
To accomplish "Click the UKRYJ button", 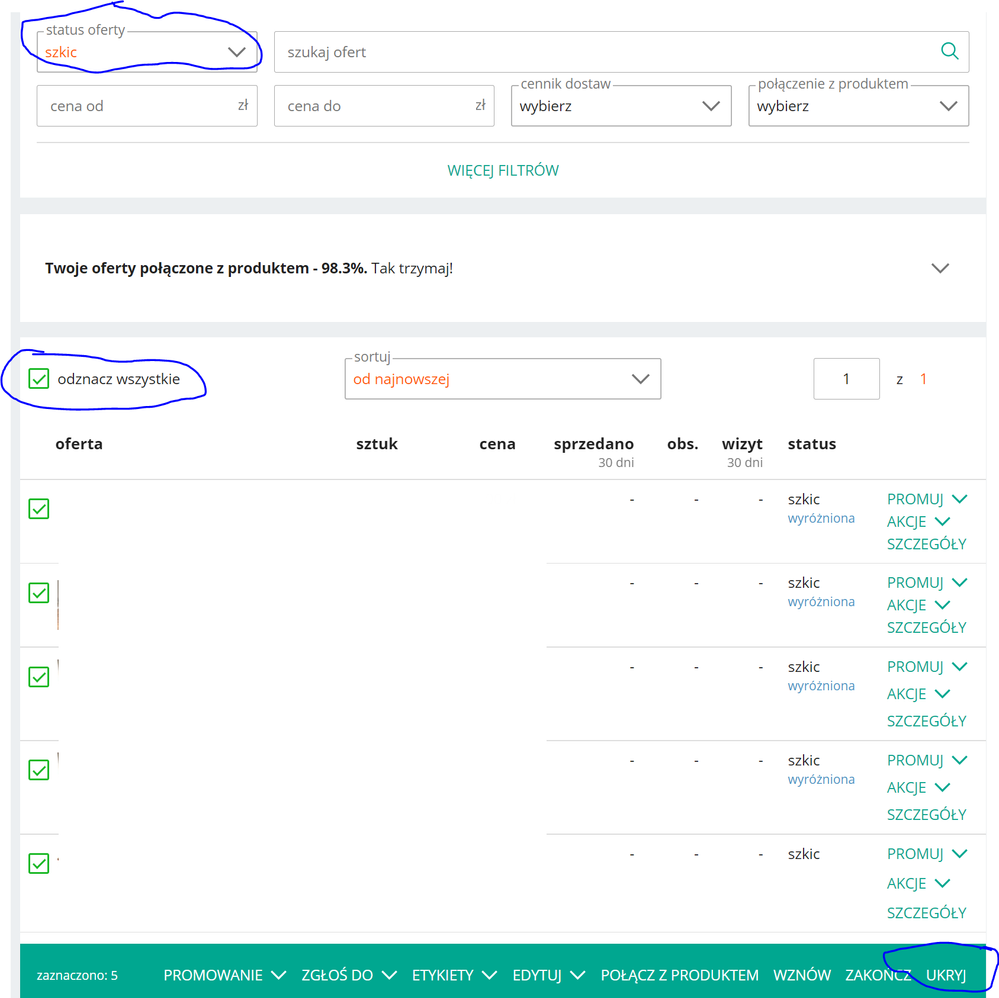I will (946, 975).
